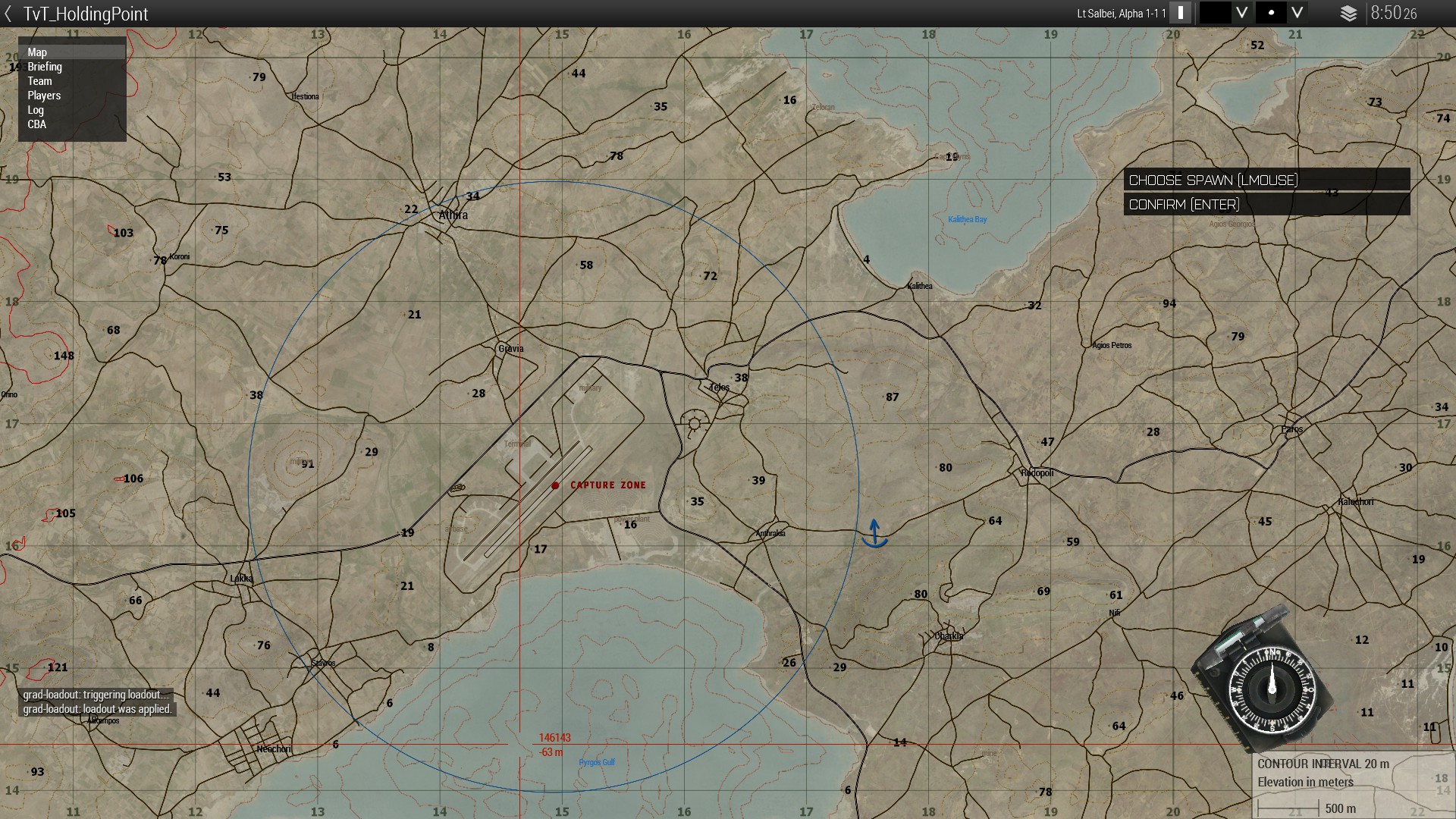Click the Kalithea Bay label

[968, 220]
